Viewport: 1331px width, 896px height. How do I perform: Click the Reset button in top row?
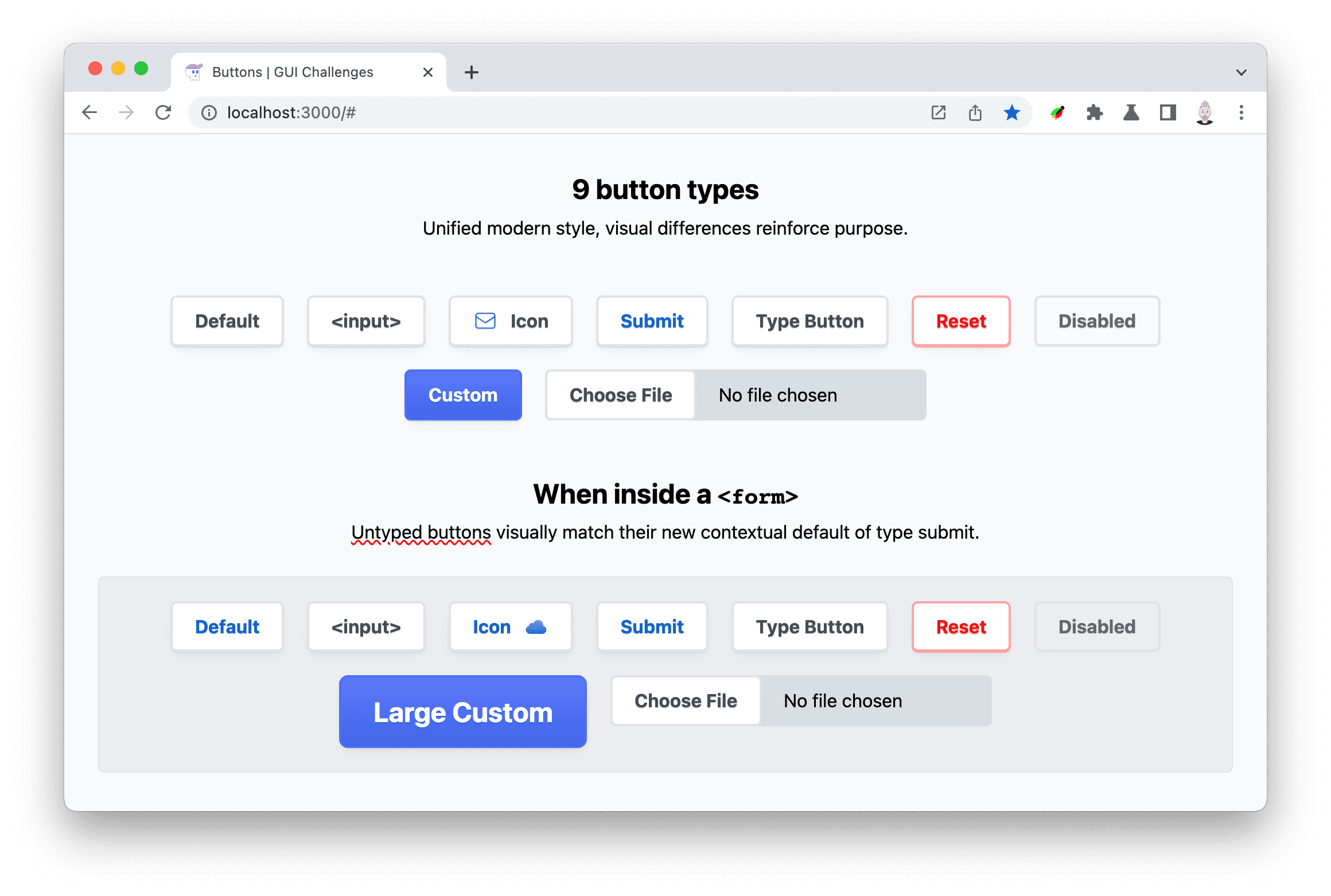coord(960,321)
